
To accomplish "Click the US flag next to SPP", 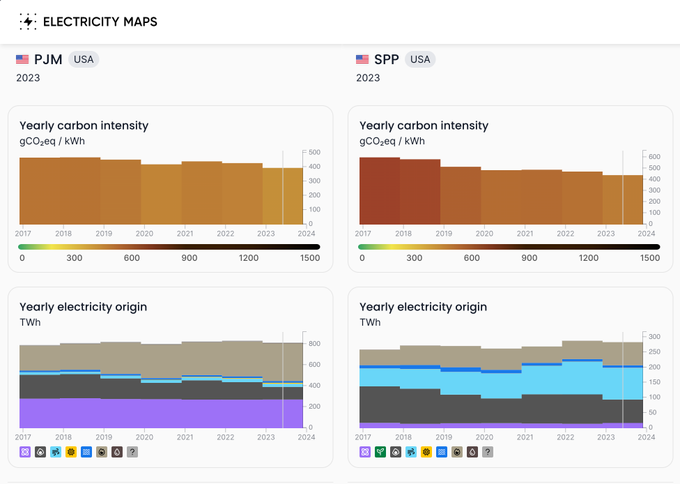I will [362, 59].
